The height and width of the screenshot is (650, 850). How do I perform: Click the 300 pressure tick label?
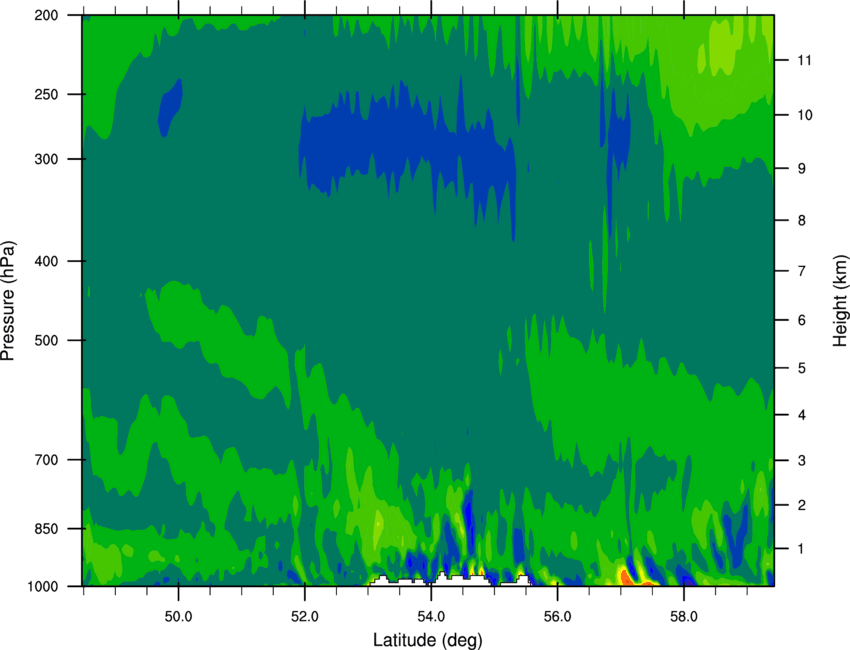click(47, 159)
